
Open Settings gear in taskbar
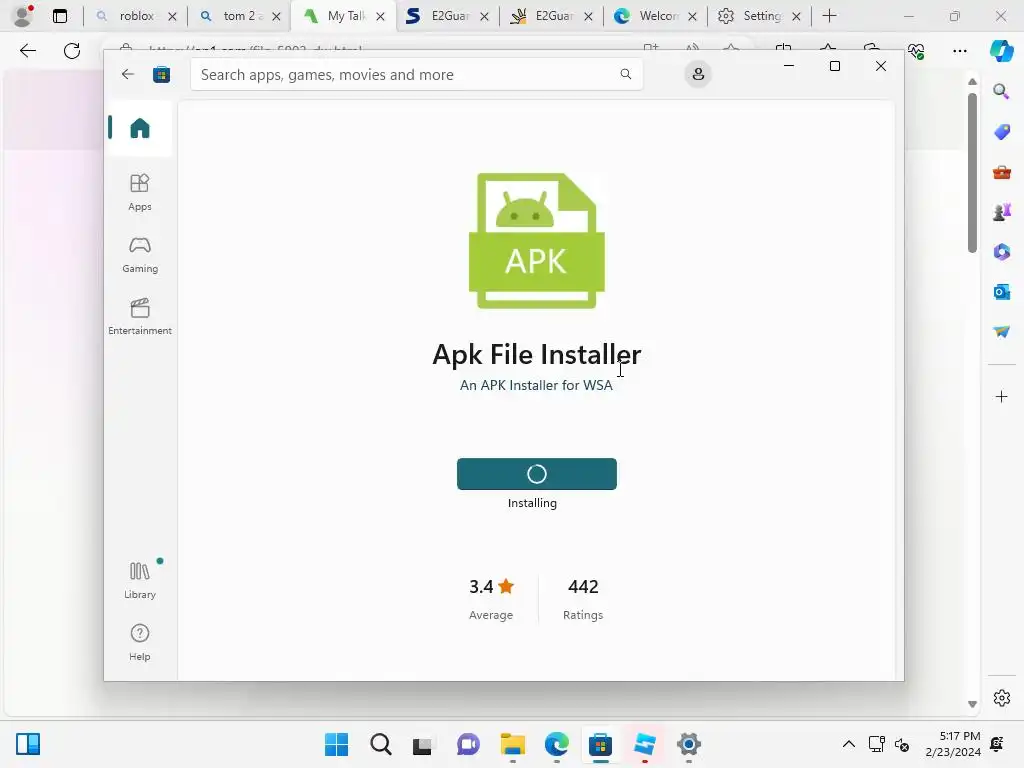tap(688, 744)
